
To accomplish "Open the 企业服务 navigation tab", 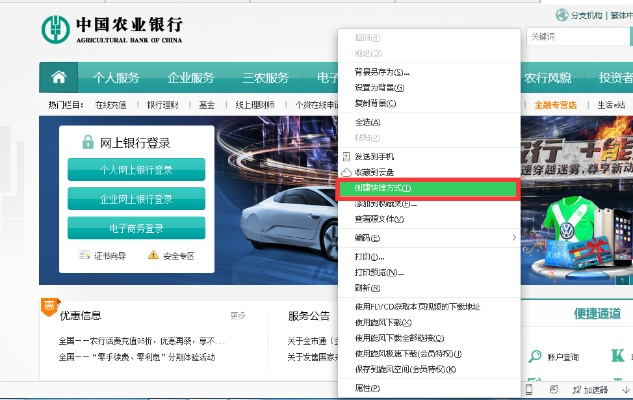I will 191,77.
